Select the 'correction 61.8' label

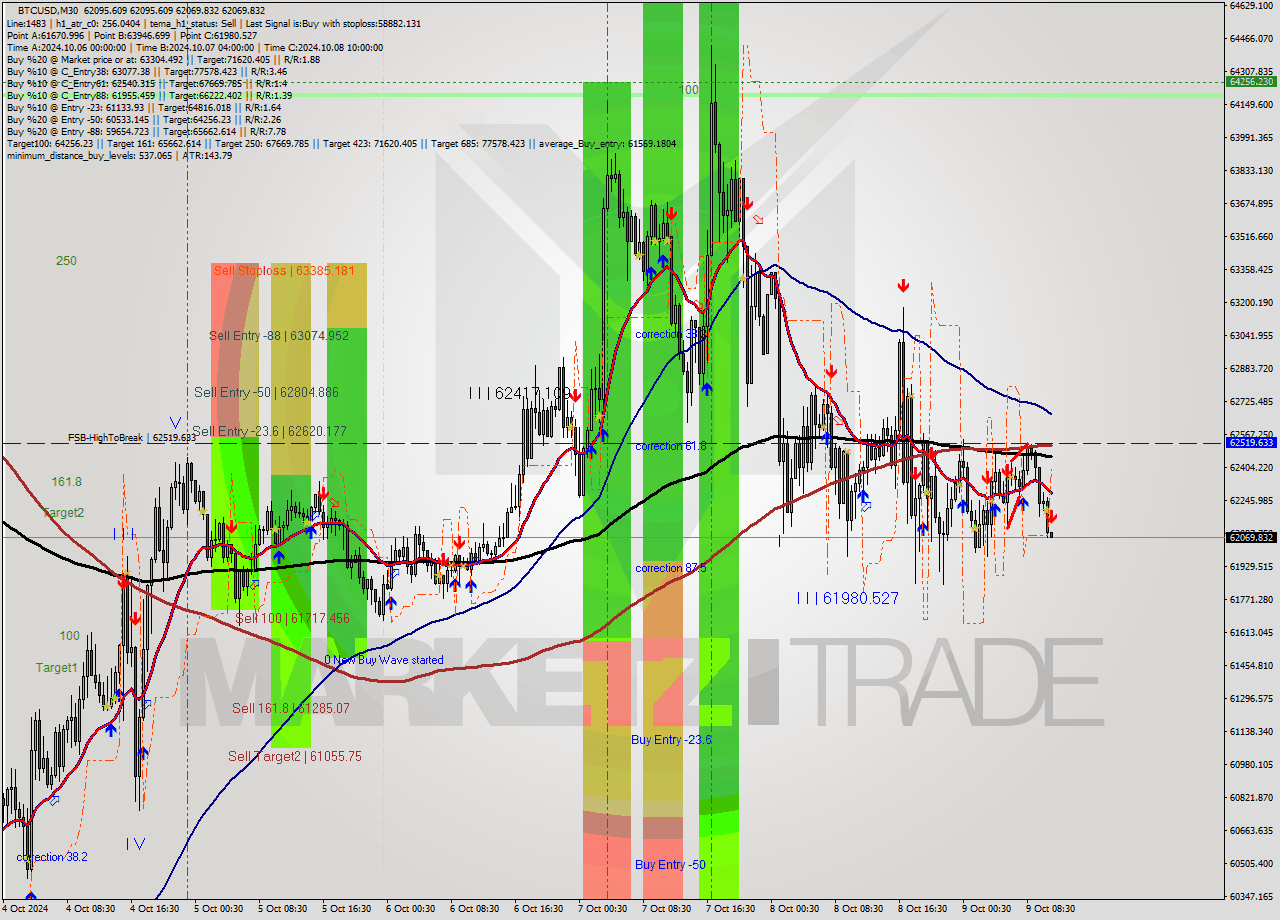671,446
